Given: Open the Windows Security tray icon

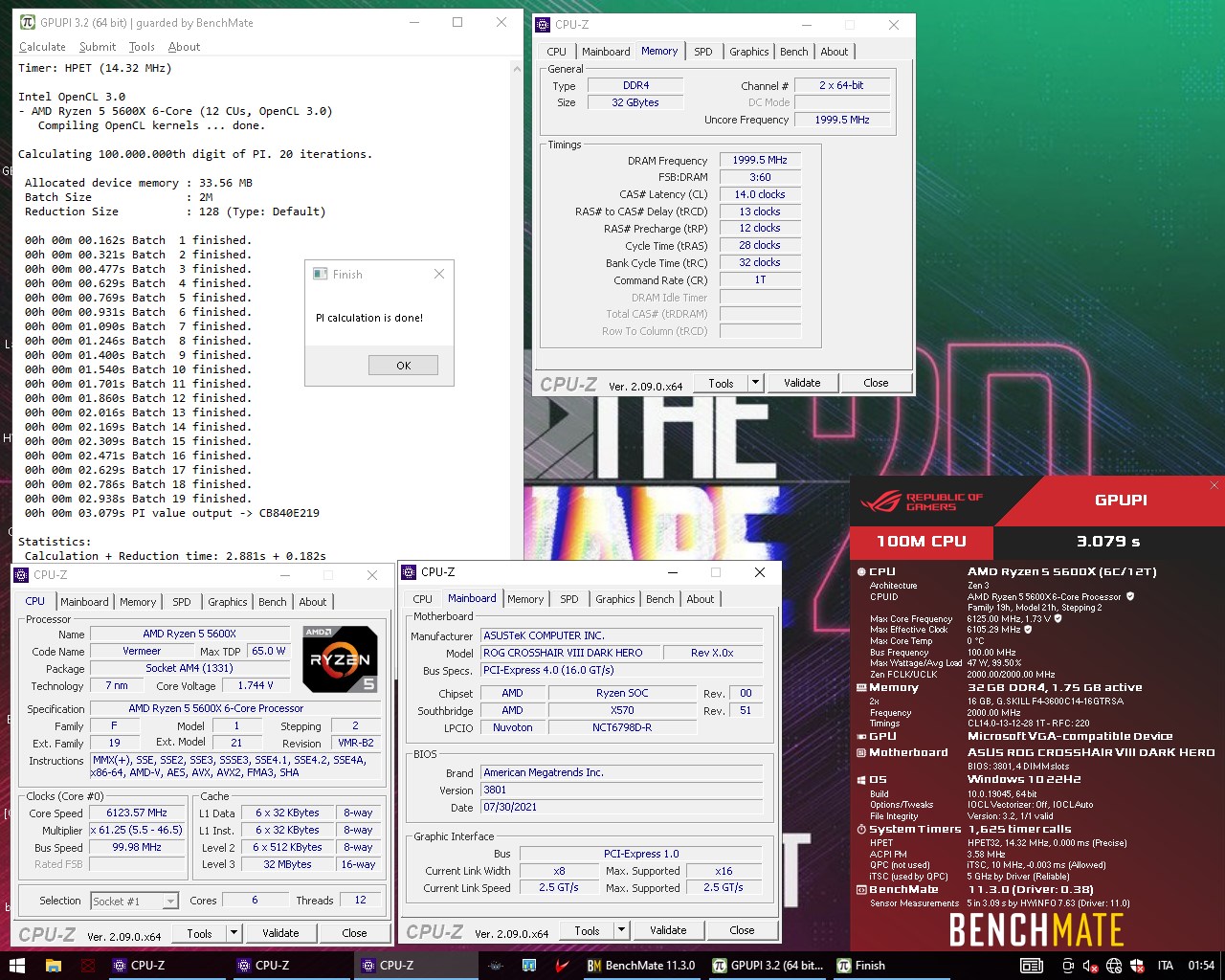Looking at the screenshot, I should click(x=1137, y=966).
